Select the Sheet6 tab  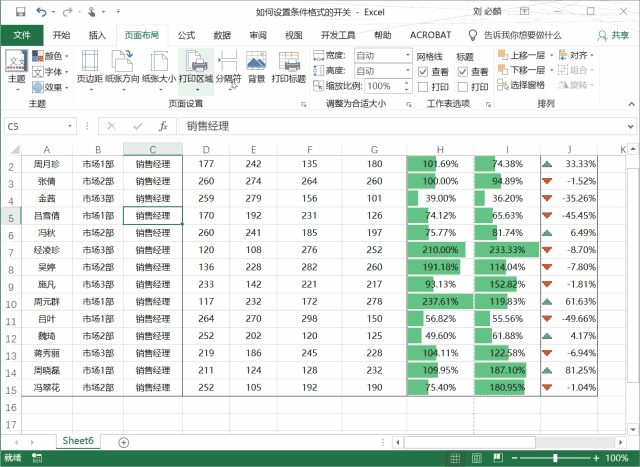(x=78, y=441)
